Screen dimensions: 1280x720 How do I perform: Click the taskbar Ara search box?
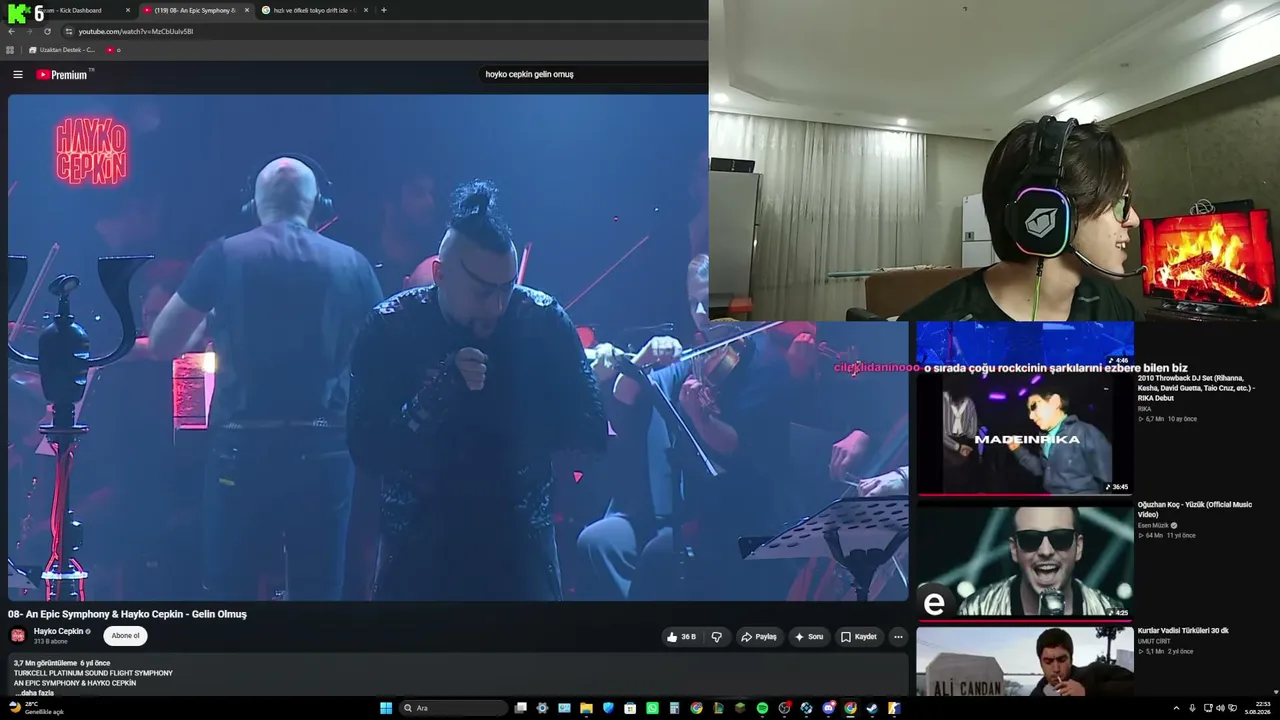[x=453, y=708]
